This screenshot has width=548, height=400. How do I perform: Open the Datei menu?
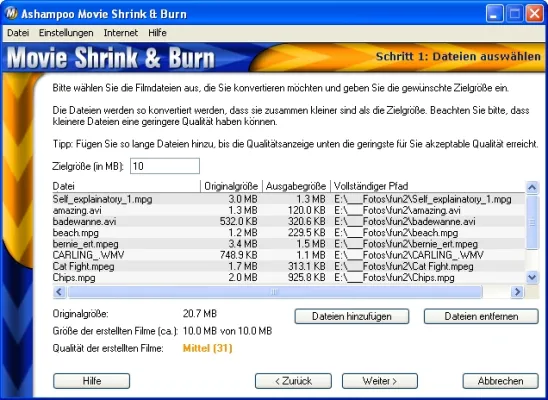pos(18,33)
